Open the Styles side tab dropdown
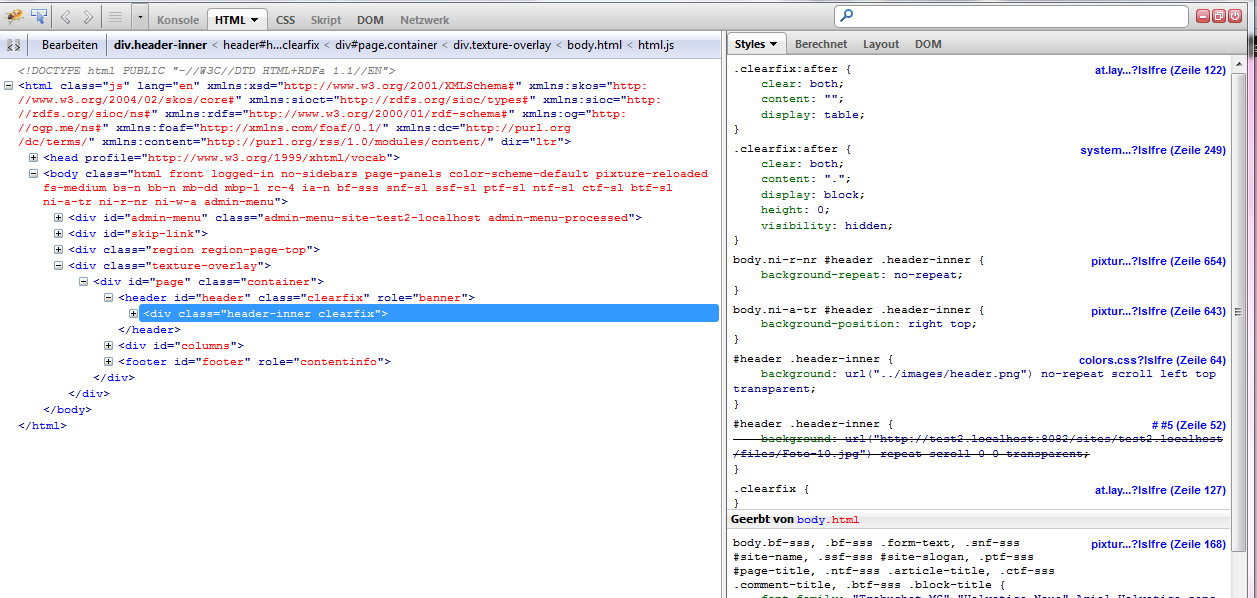 coord(773,44)
